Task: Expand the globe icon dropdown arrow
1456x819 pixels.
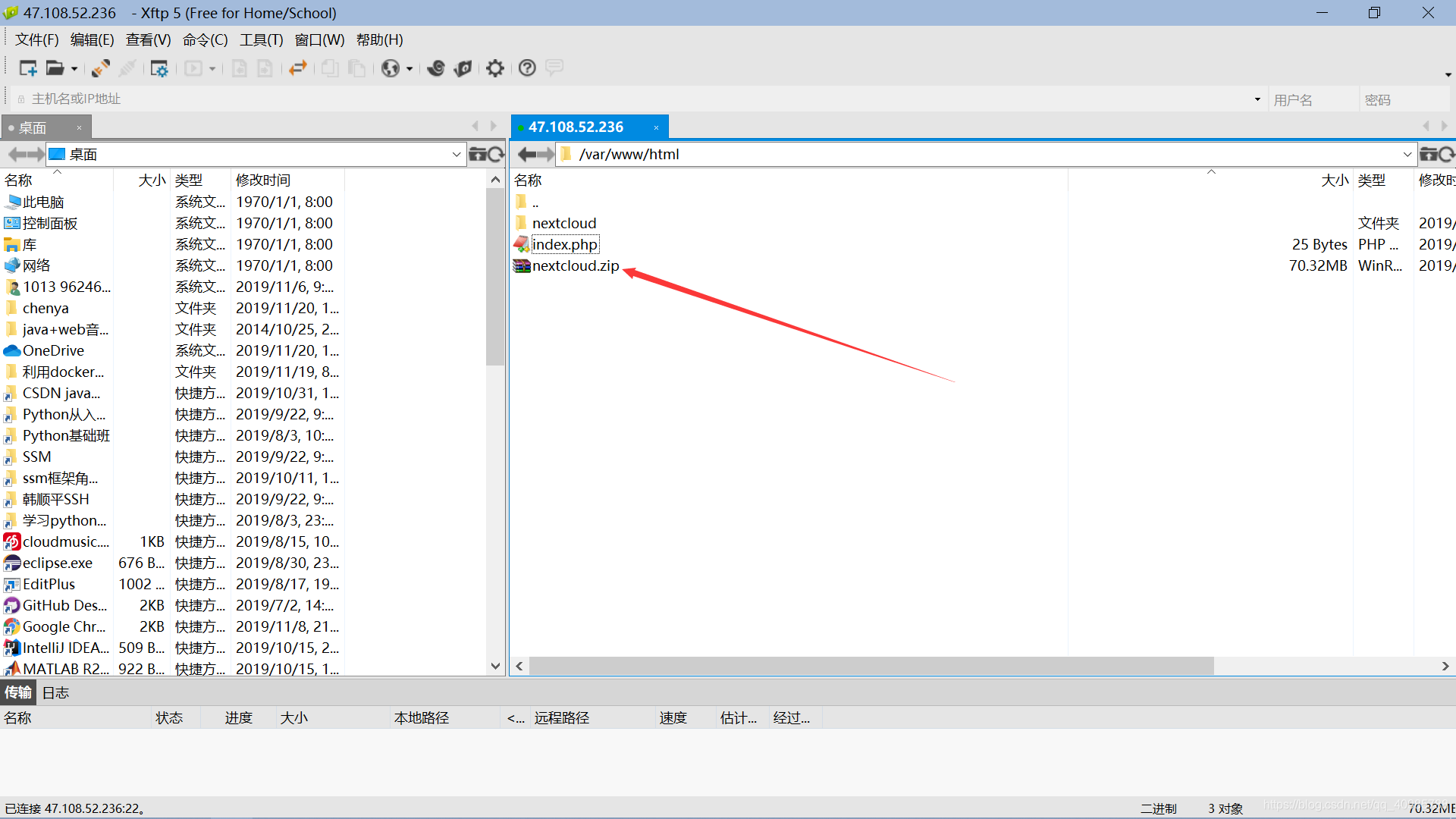Action: 409,69
